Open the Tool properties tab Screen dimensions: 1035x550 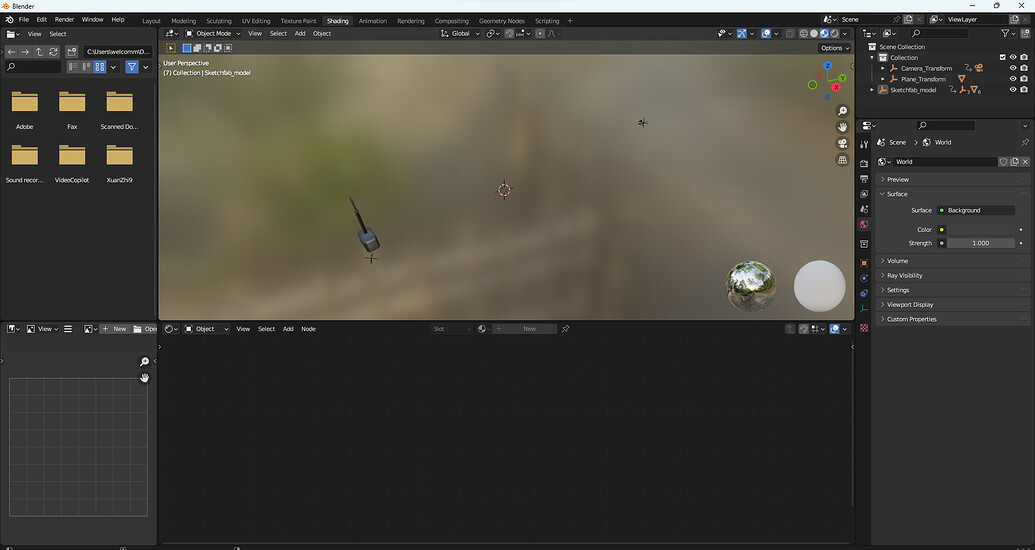(x=864, y=144)
